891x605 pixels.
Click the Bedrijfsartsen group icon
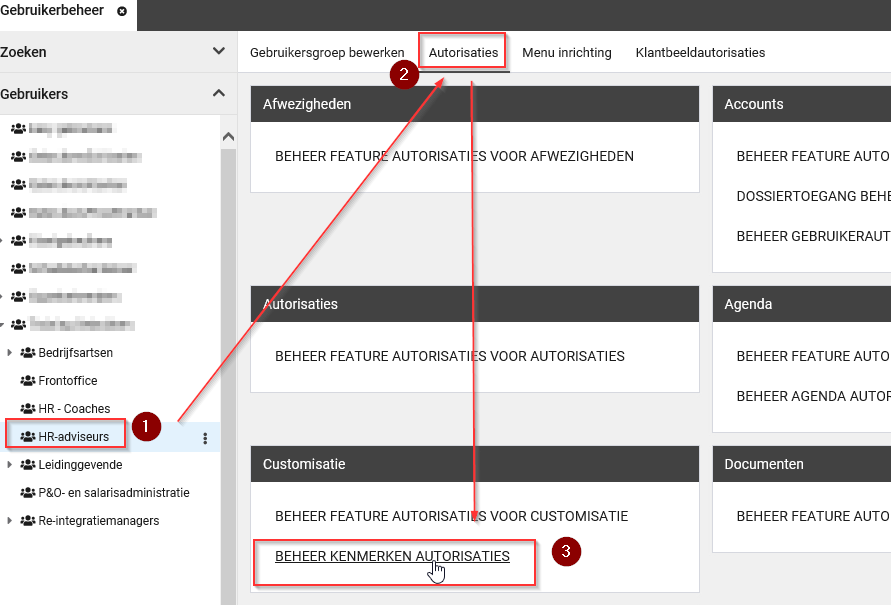[28, 353]
